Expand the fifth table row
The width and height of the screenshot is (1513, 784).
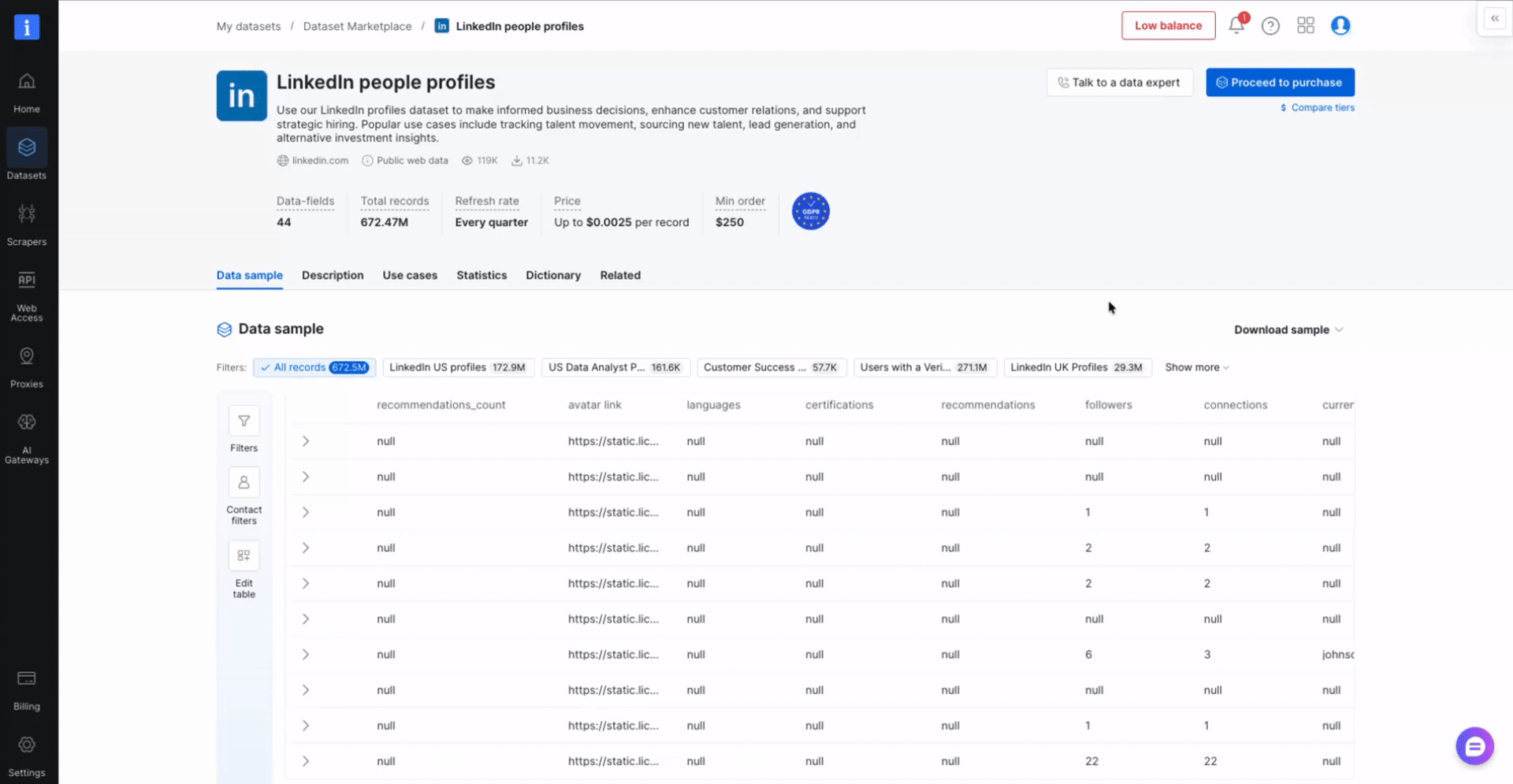[x=306, y=584]
